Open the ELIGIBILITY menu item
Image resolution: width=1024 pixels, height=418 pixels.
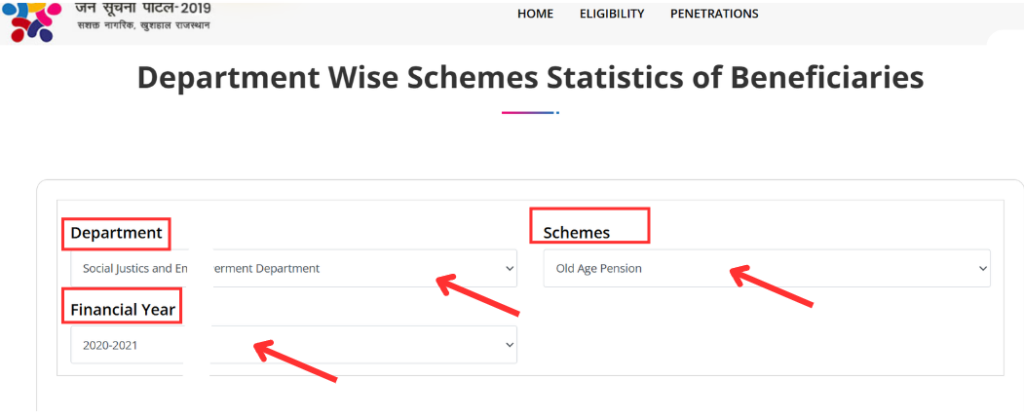coord(612,14)
